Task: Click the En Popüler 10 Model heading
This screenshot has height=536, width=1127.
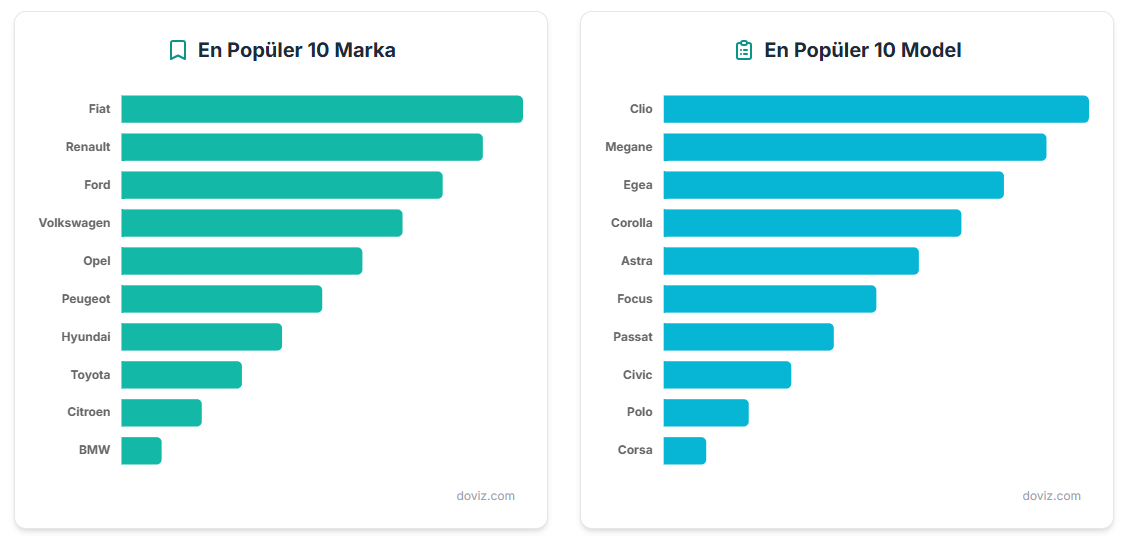Action: point(862,50)
